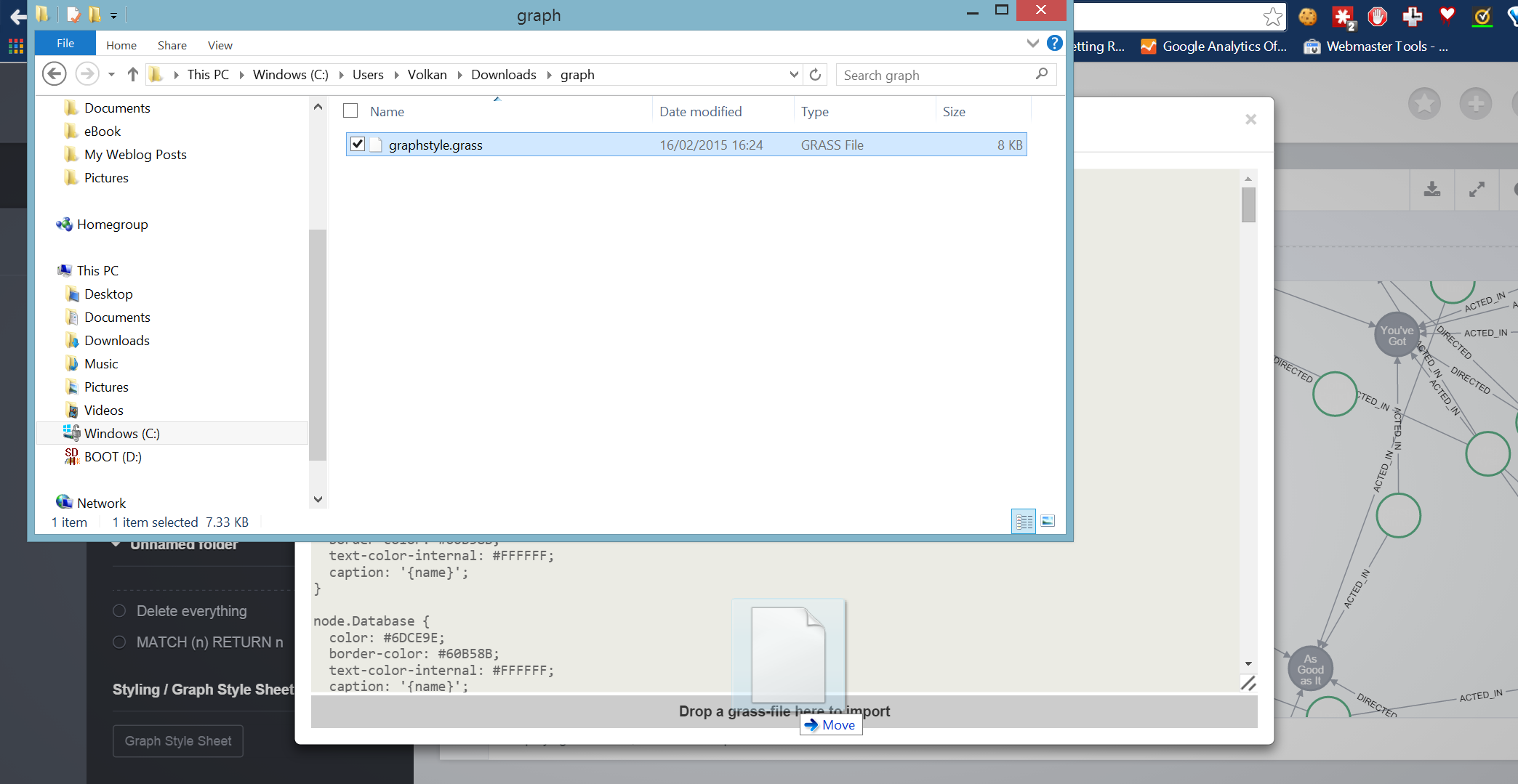Open the address bar dropdown arrow
This screenshot has width=1518, height=784.
(x=793, y=74)
